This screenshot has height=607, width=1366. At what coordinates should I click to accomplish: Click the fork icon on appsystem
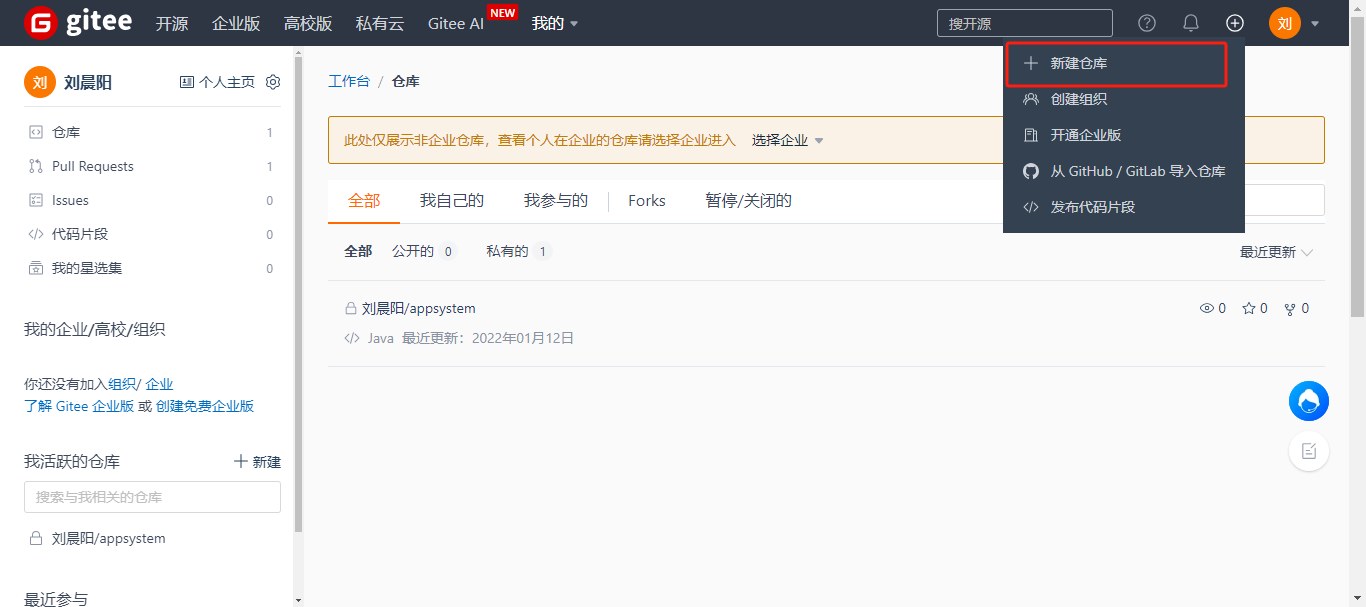tap(1290, 308)
